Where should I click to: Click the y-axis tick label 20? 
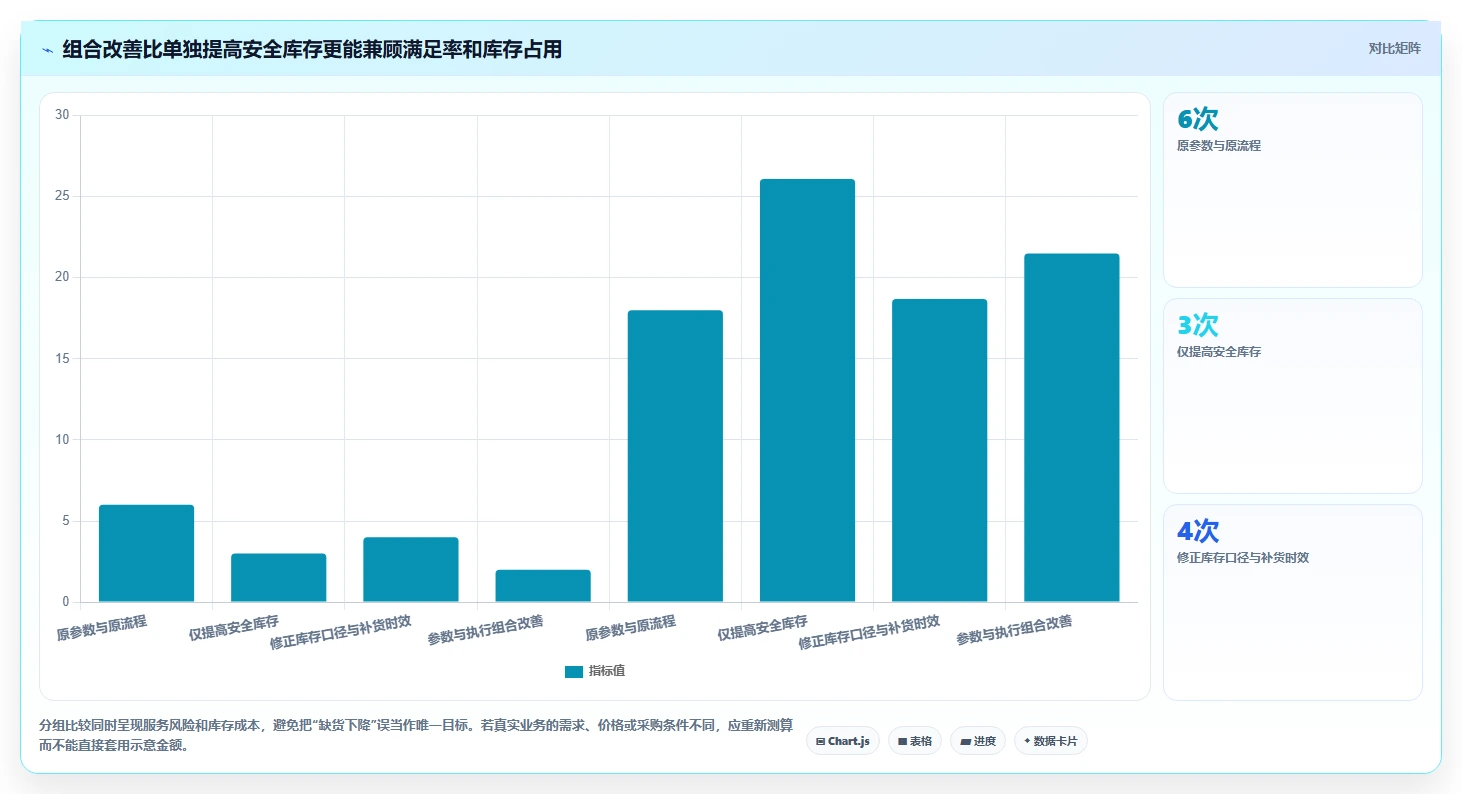tap(62, 277)
